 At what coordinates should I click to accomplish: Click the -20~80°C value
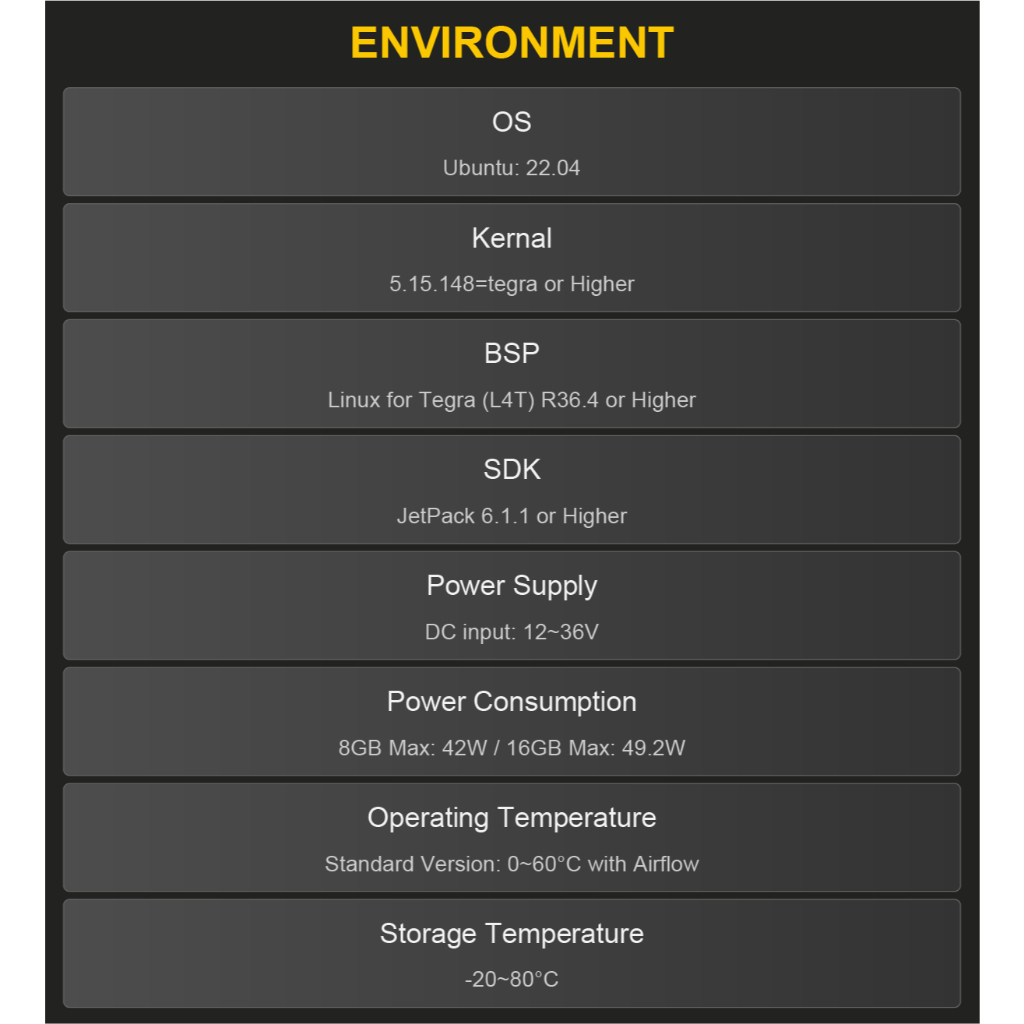click(x=512, y=980)
